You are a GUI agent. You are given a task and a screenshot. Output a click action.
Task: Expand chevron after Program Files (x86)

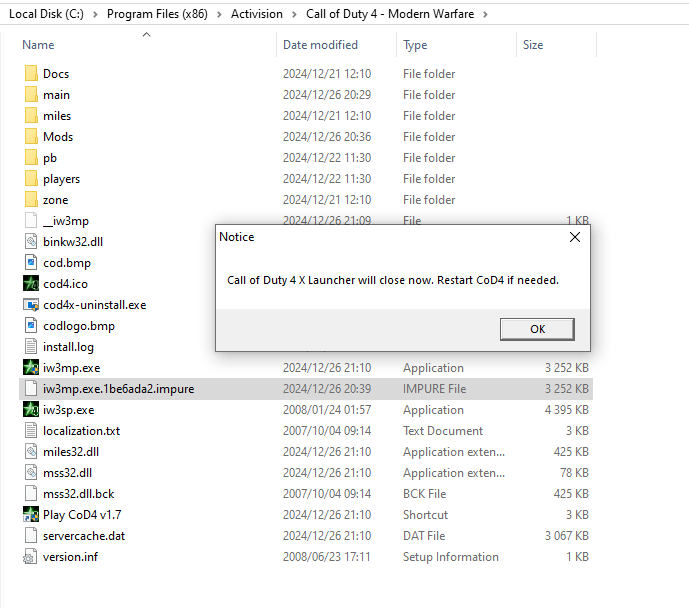[x=219, y=14]
